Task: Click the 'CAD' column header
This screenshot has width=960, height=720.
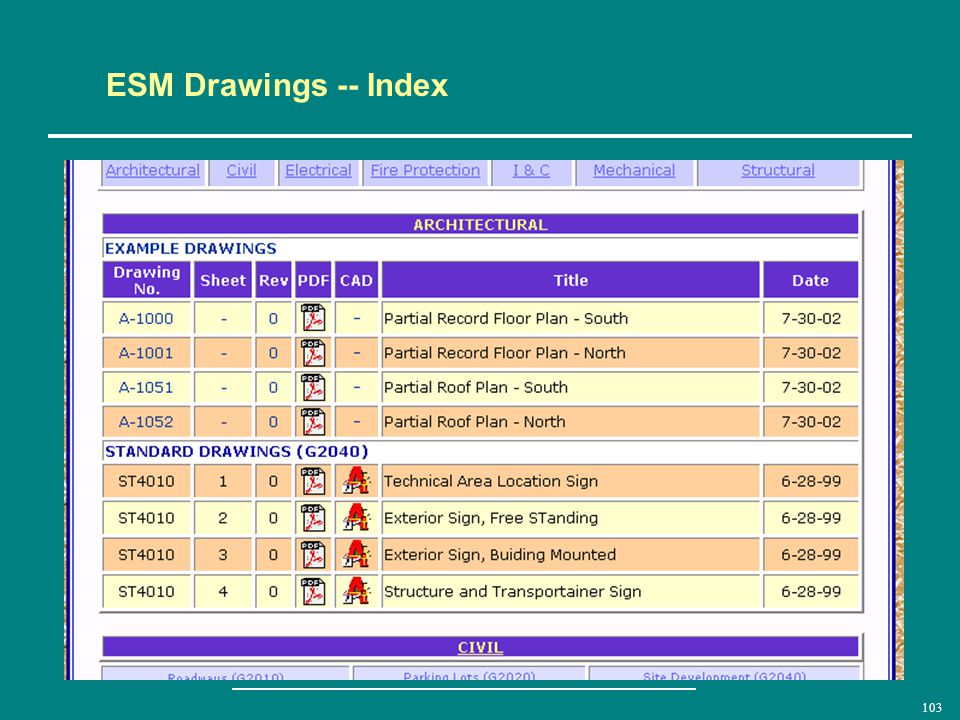Action: pyautogui.click(x=356, y=280)
